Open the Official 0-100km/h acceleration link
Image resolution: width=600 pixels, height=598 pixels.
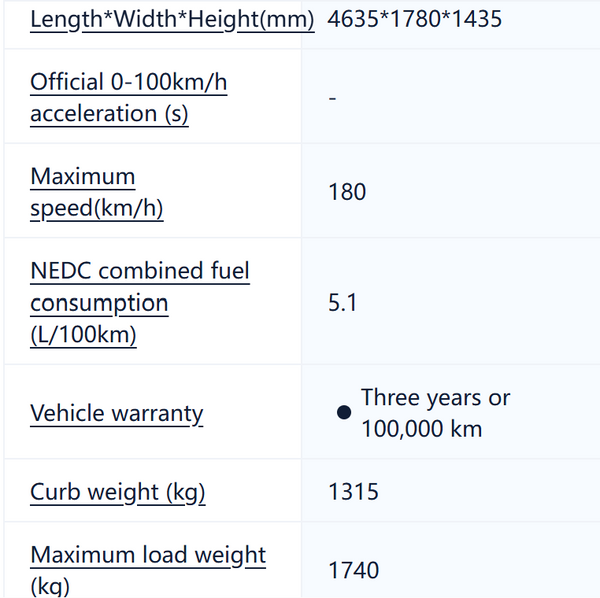click(129, 98)
